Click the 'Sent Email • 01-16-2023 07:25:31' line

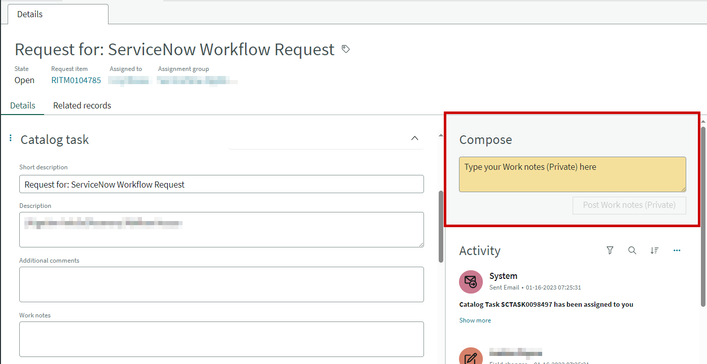[534, 287]
